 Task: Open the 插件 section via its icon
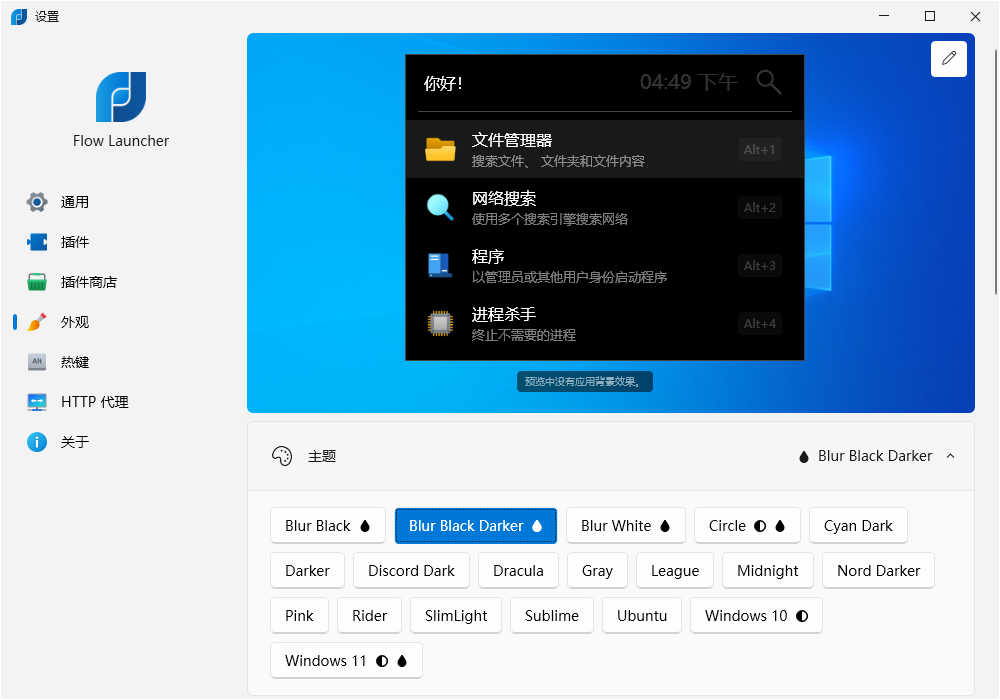pos(37,241)
